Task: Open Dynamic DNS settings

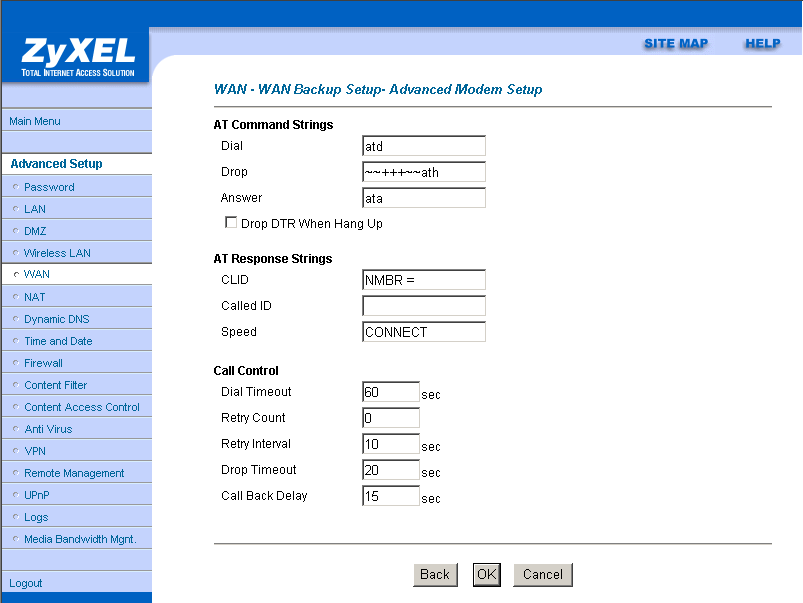Action: (x=57, y=320)
